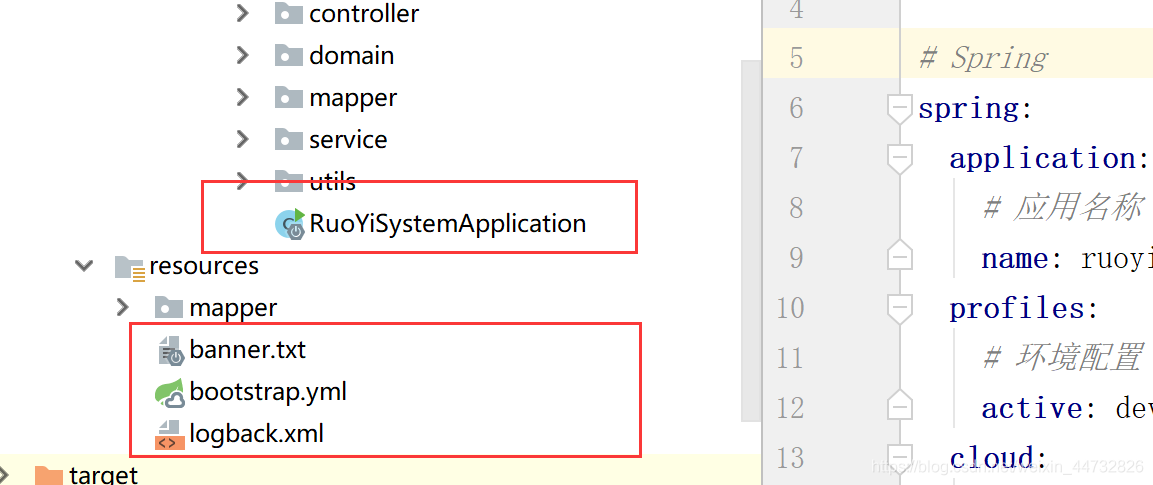
Task: Open banner.txt file
Action: point(247,350)
